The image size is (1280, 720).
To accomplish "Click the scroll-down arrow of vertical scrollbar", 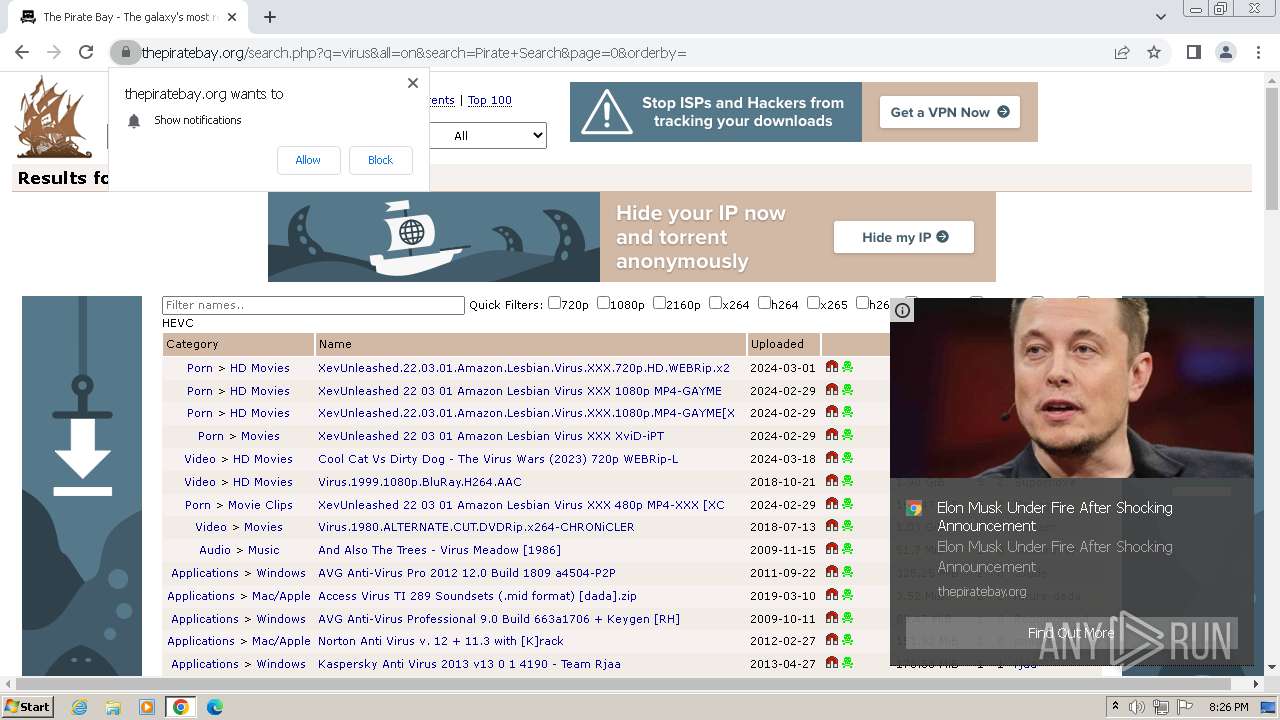I will coord(1271,667).
